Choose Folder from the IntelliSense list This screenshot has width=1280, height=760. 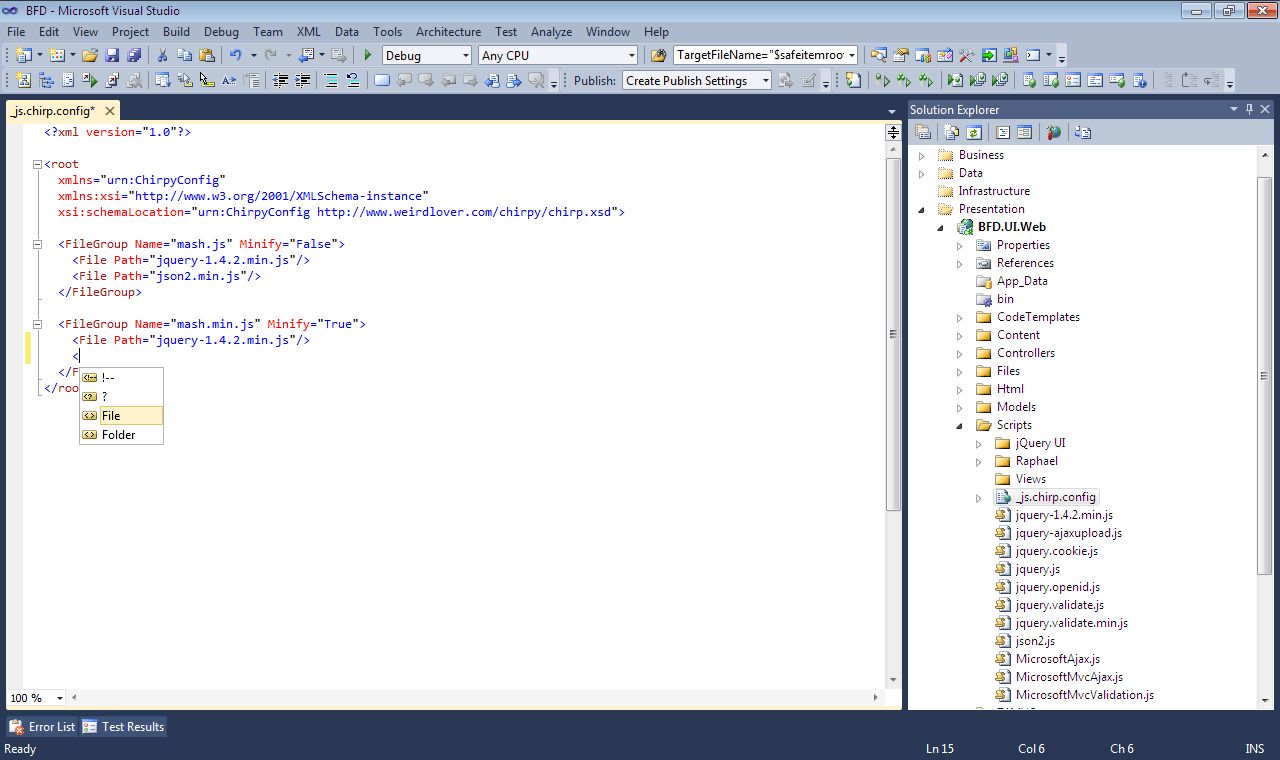(x=121, y=435)
